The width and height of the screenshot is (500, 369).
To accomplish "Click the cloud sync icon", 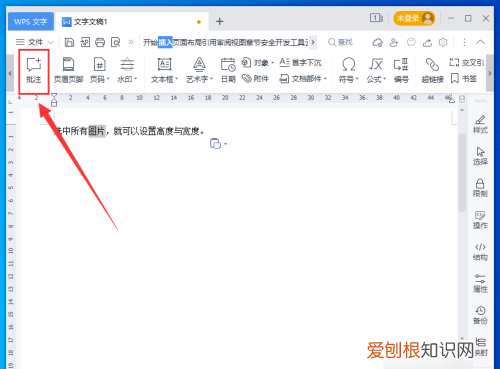I will 377,42.
